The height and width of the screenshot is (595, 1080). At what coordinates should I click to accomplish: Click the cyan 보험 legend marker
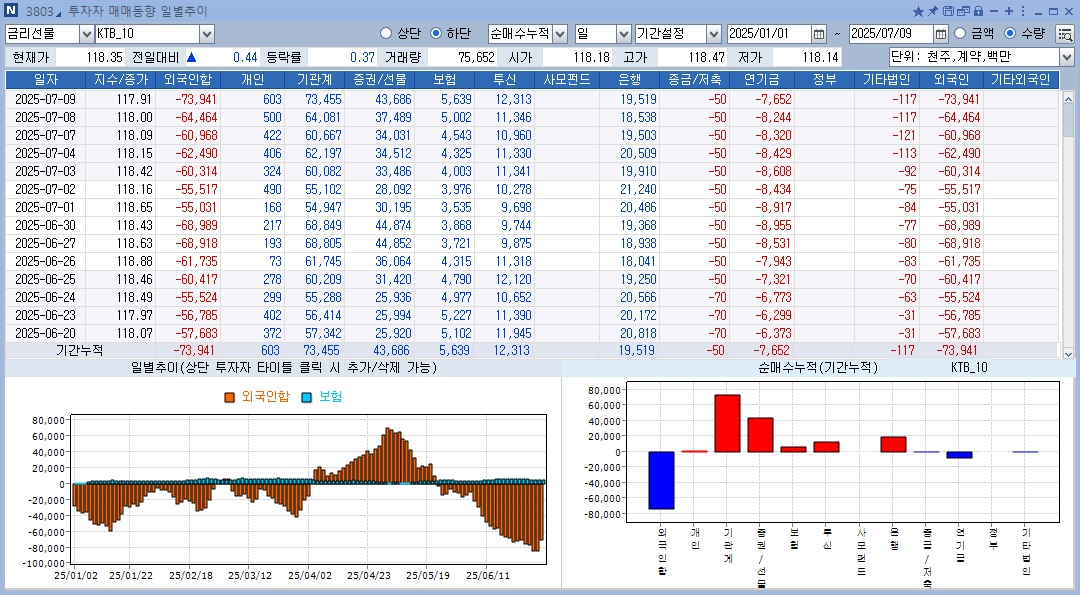coord(307,397)
